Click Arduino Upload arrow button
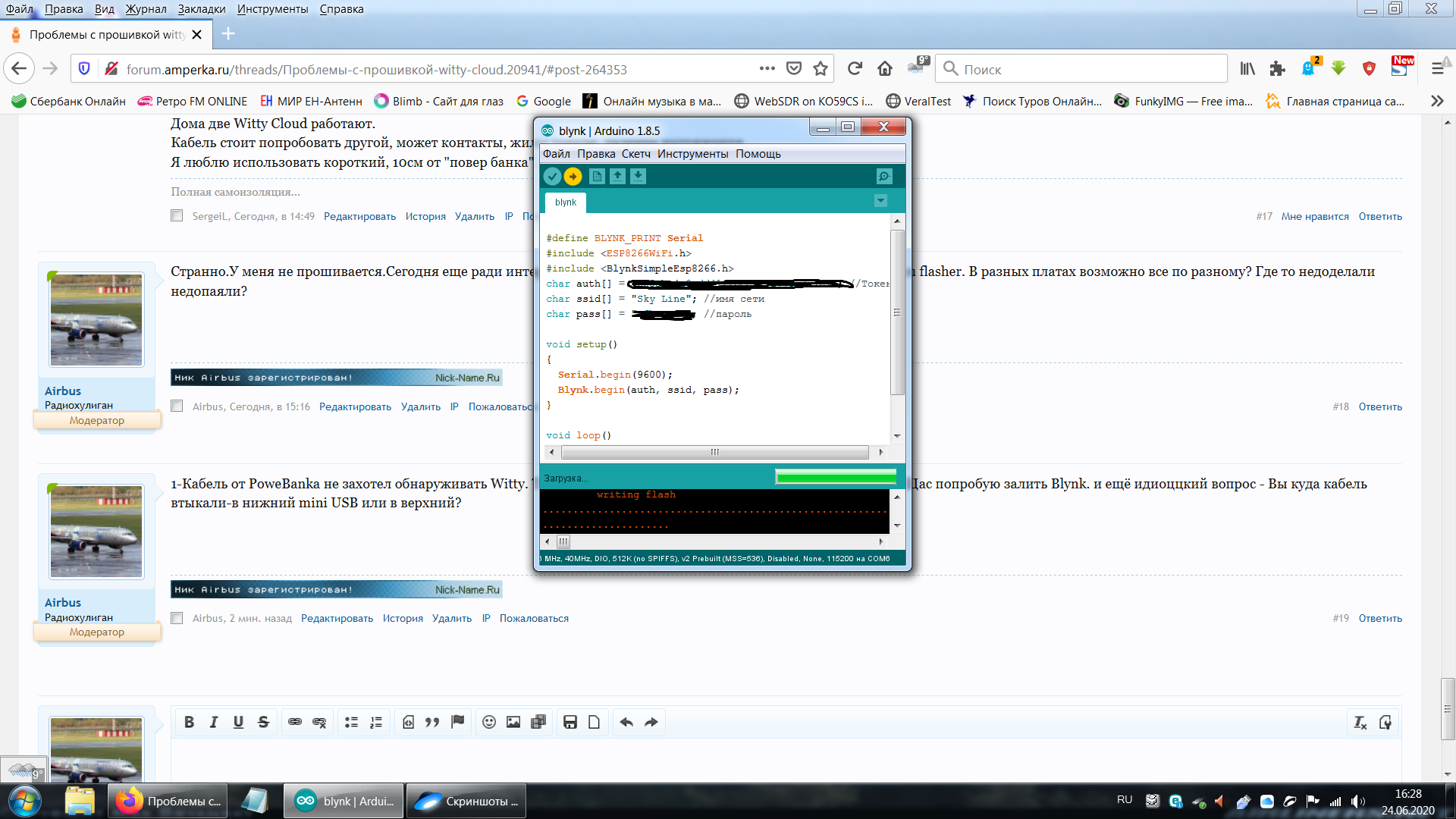This screenshot has height=819, width=1456. point(573,177)
